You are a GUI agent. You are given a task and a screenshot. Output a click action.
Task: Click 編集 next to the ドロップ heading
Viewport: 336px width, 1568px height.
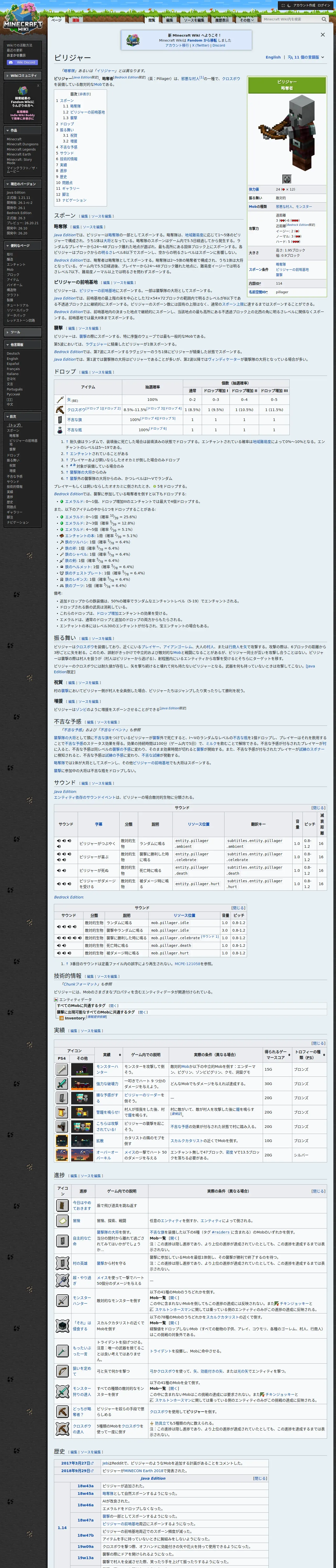click(85, 372)
